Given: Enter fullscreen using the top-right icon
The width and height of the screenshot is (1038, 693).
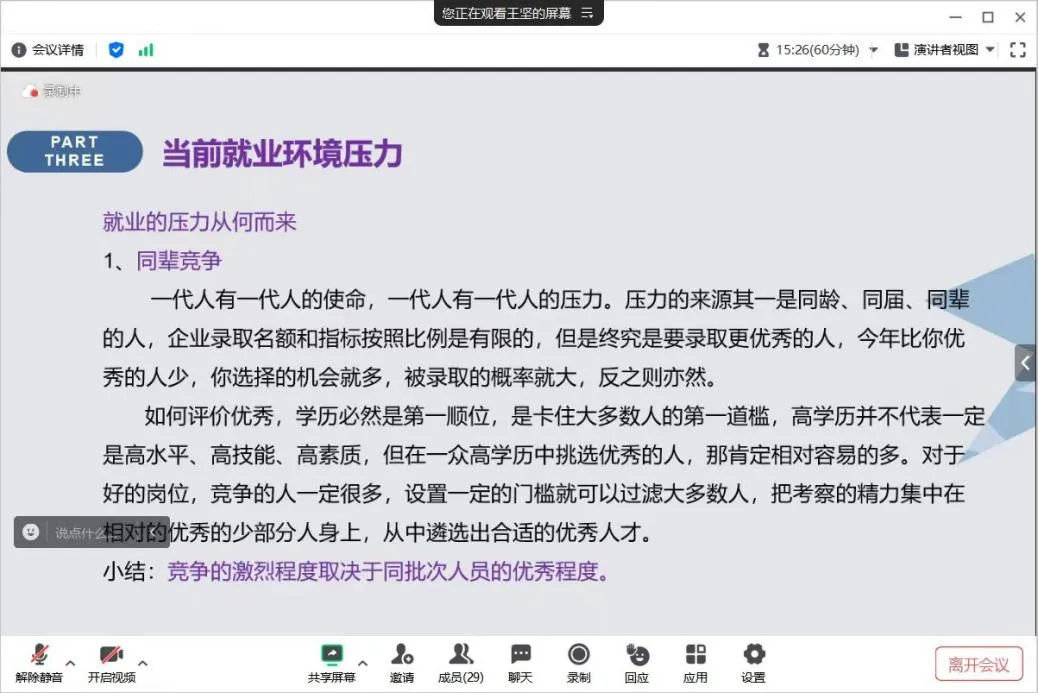Looking at the screenshot, I should [1018, 49].
